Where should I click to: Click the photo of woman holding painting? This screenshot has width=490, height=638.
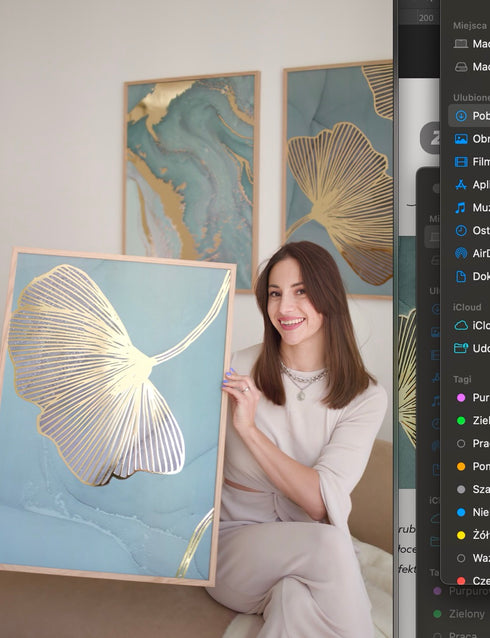(197, 319)
